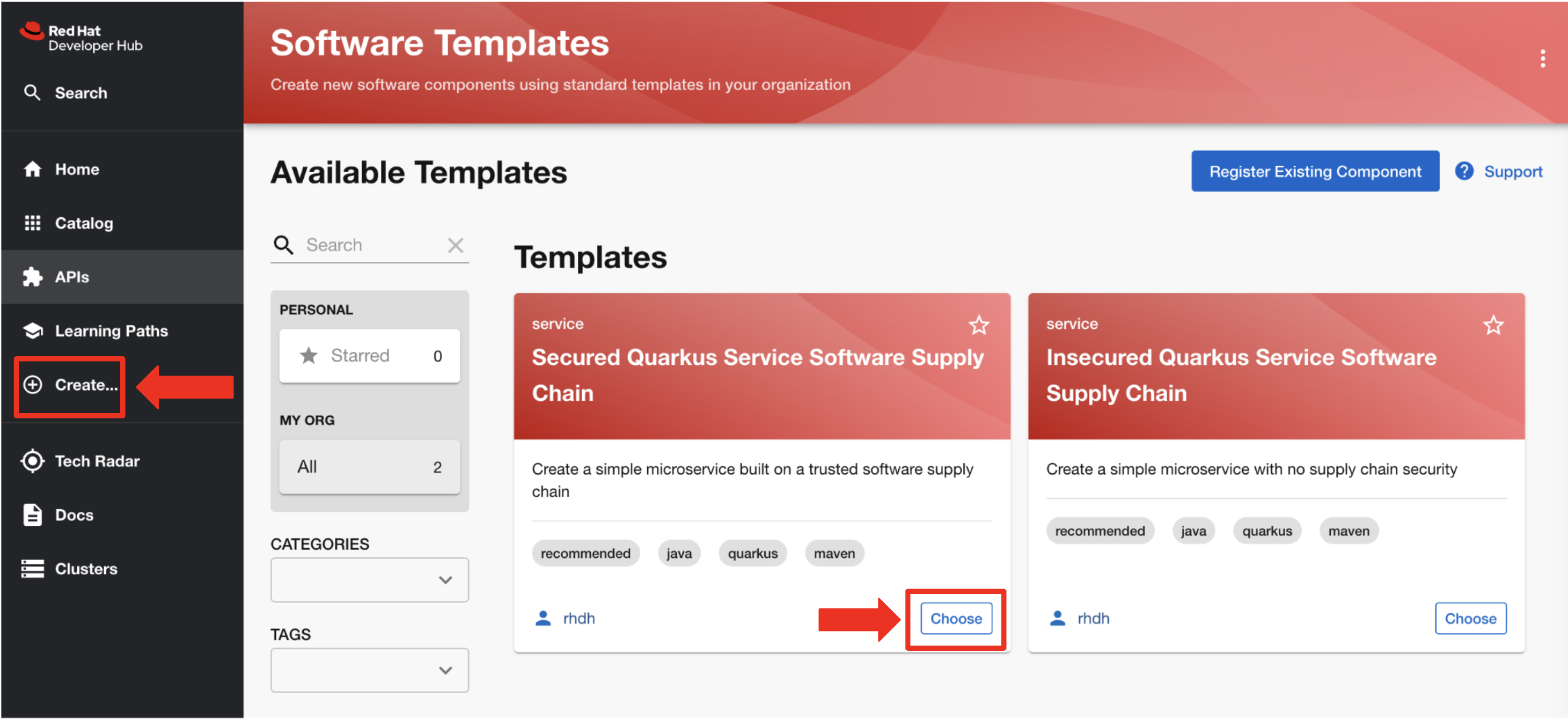Click maven tag on Secured card
The width and height of the screenshot is (1568, 720).
834,553
